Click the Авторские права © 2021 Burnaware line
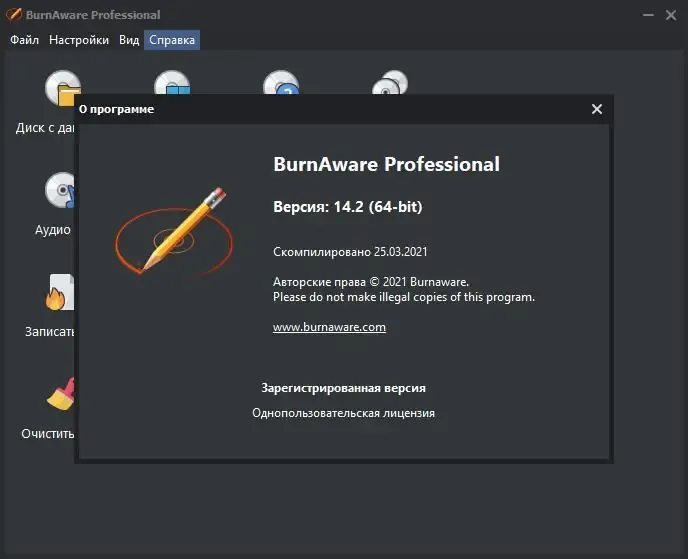This screenshot has height=559, width=688. pyautogui.click(x=371, y=282)
